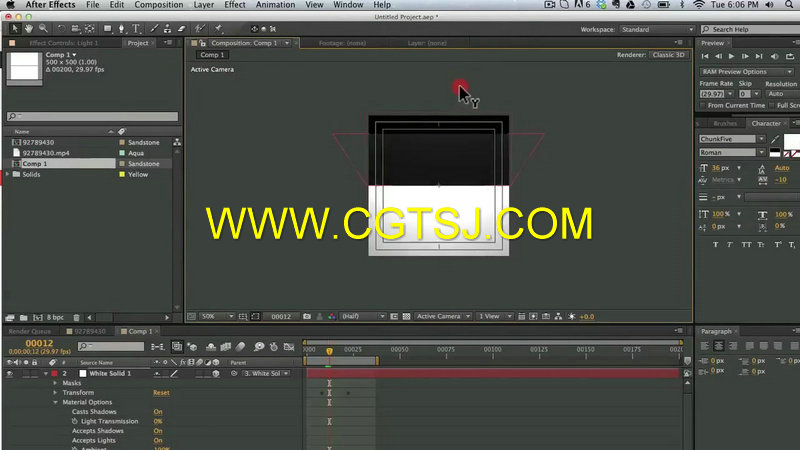The image size is (800, 450).
Task: Open the Graph Editor icon
Action: [289, 347]
